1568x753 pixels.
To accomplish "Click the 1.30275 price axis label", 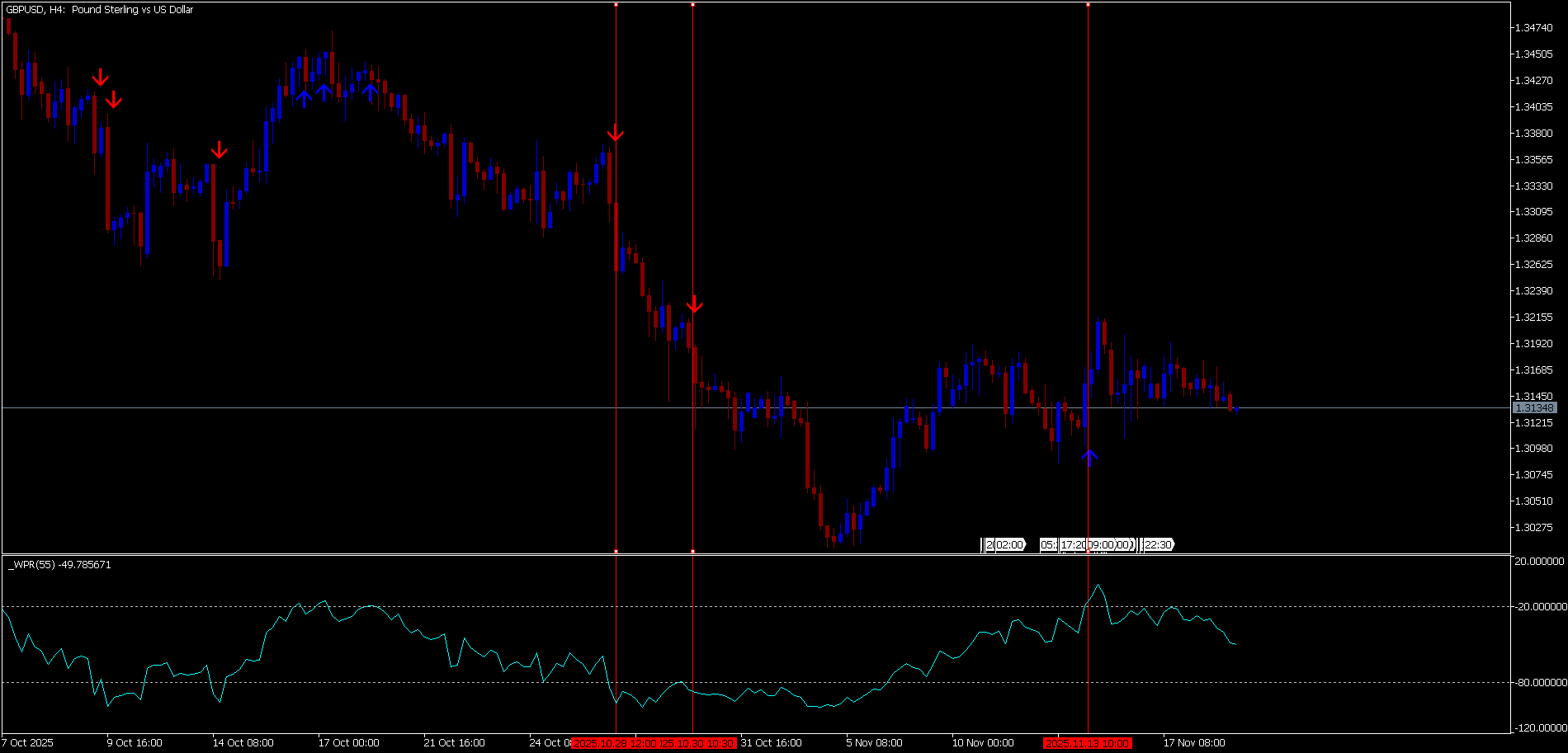I will 1534,528.
